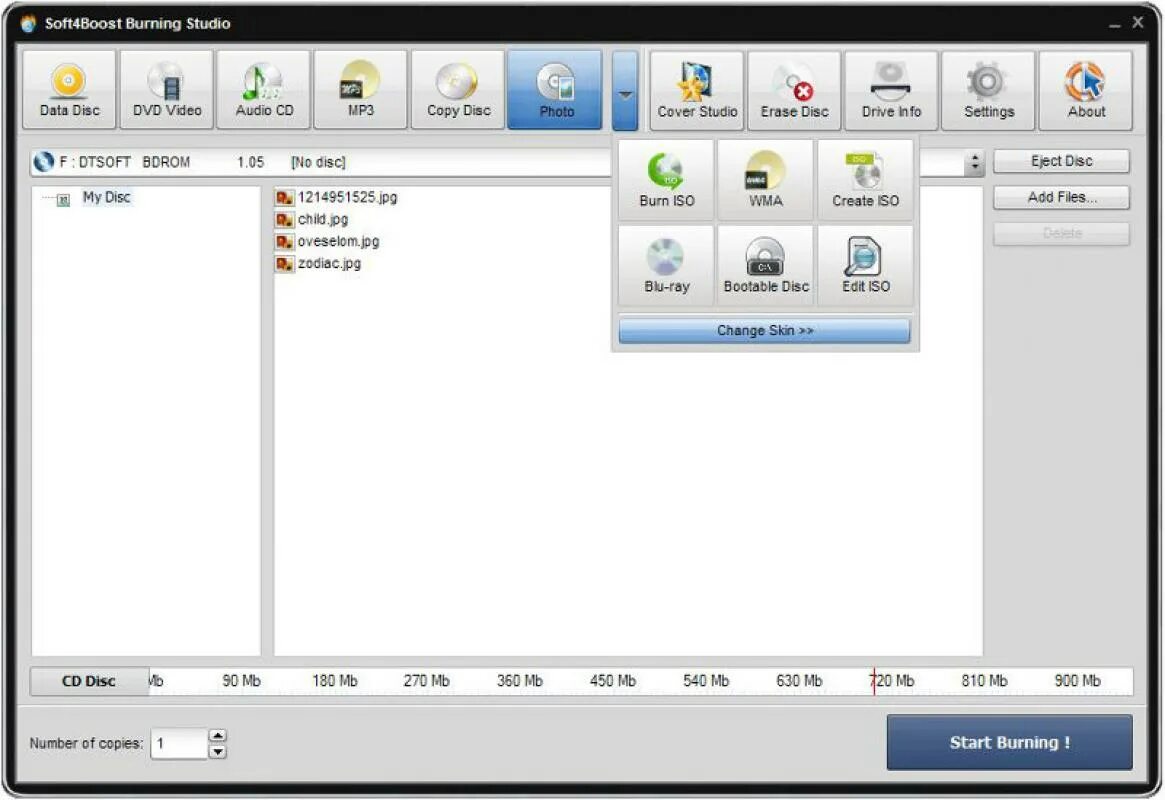This screenshot has height=800, width=1165.
Task: Select My Disc in the folder tree
Action: coord(106,198)
